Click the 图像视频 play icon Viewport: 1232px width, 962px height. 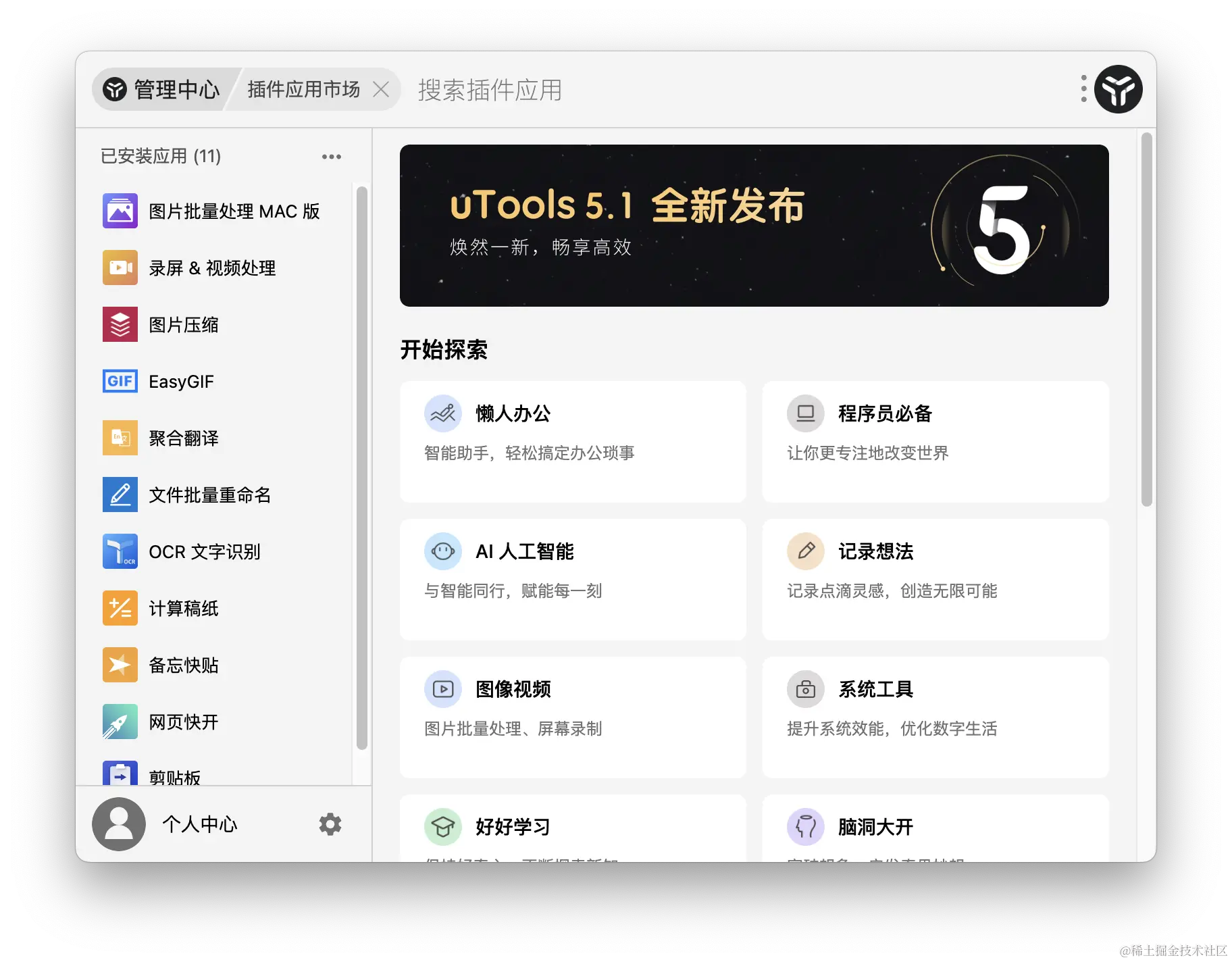coord(443,689)
